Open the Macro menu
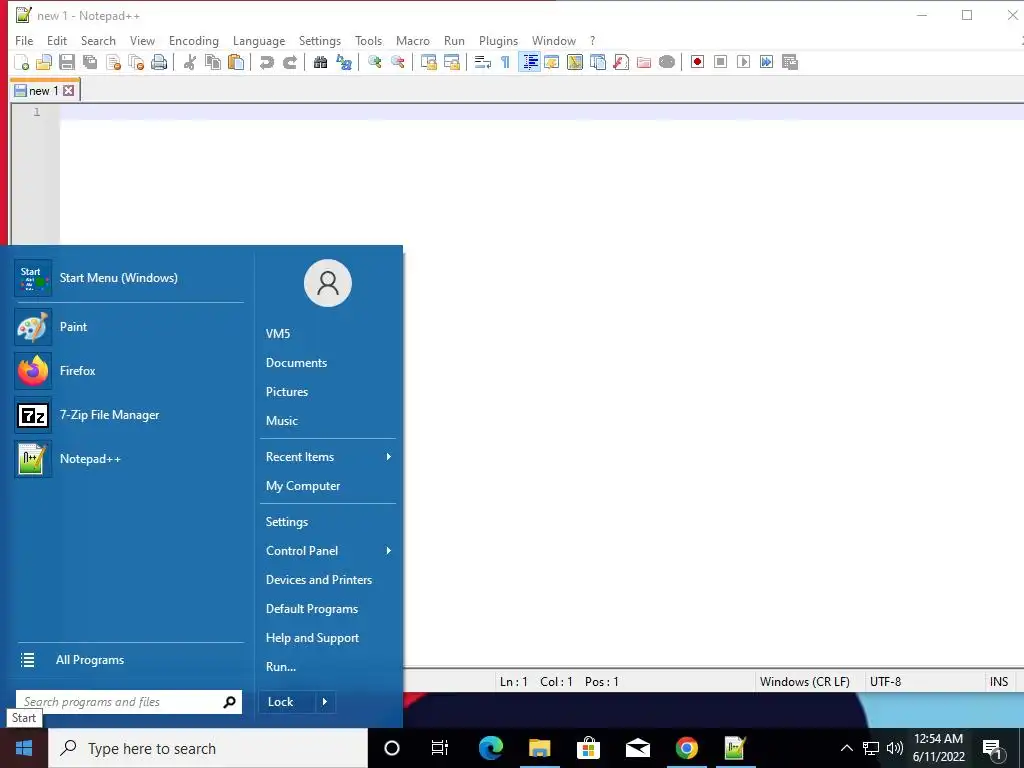The image size is (1024, 768). tap(413, 40)
